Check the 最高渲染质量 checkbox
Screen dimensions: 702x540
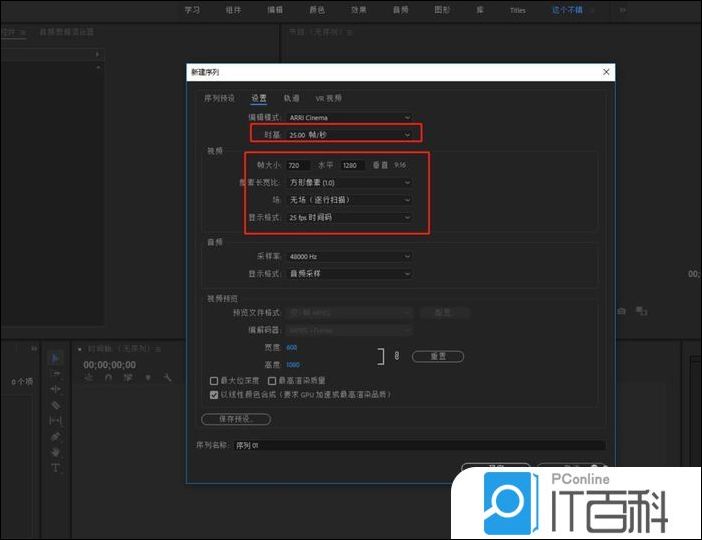pos(272,381)
